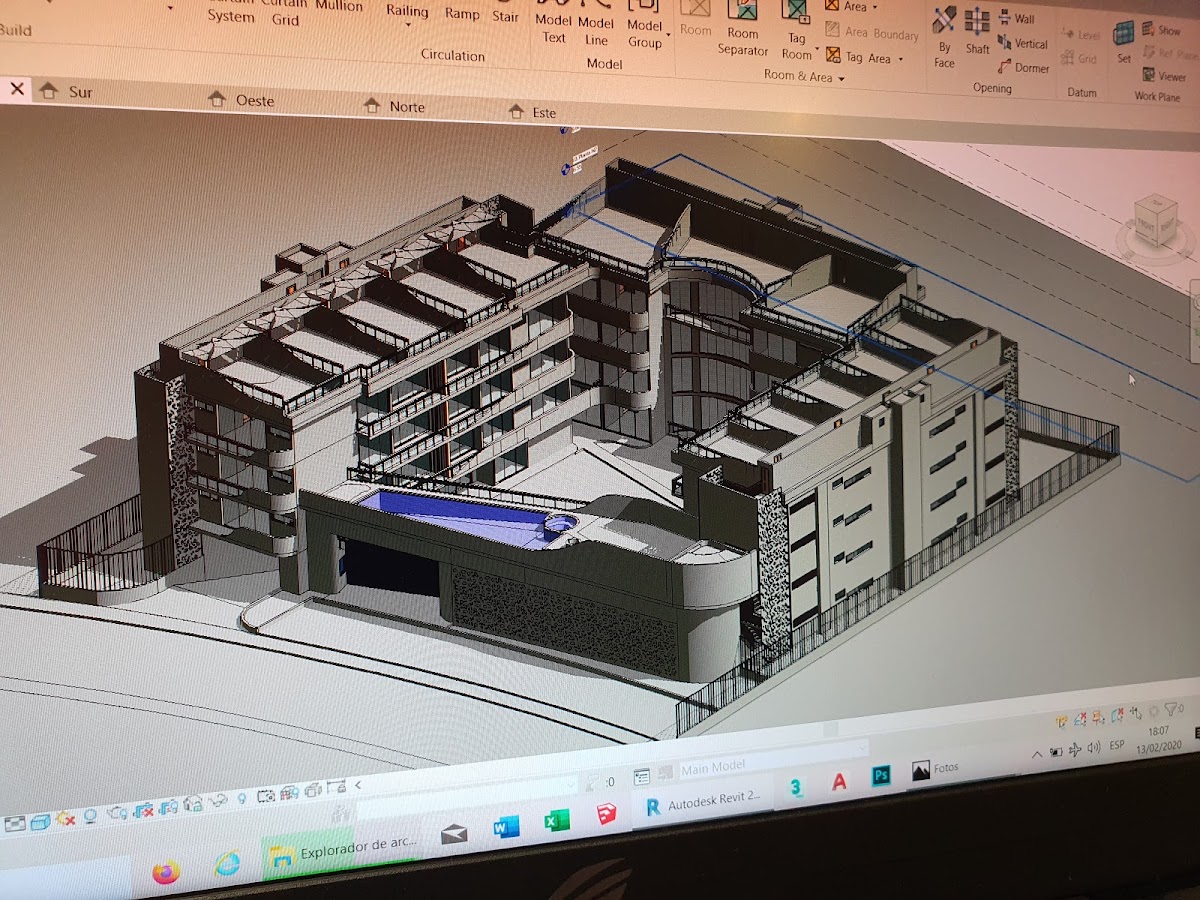Screen dimensions: 1200x900
Task: Switch to the Oeste view tab
Action: click(x=254, y=100)
